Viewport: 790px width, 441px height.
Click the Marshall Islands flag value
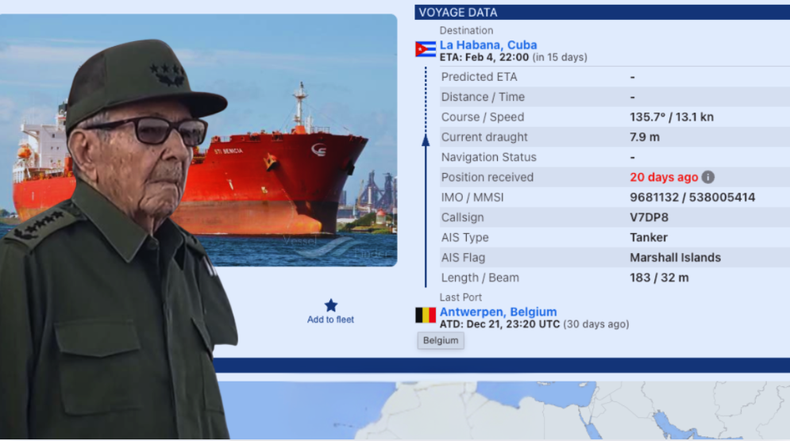click(675, 258)
